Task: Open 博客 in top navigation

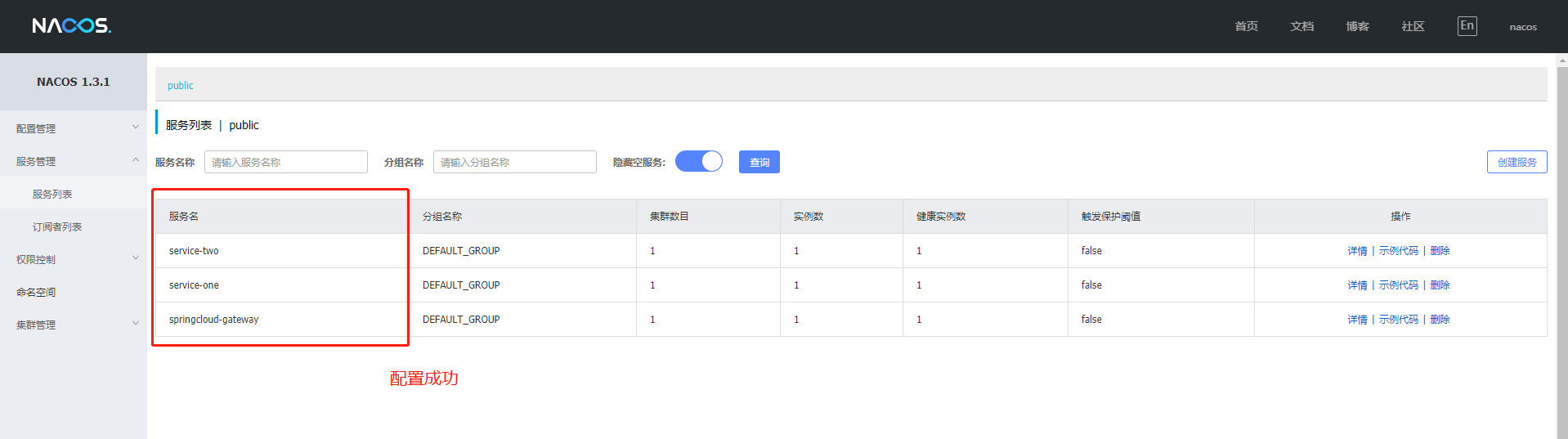Action: (x=1358, y=26)
